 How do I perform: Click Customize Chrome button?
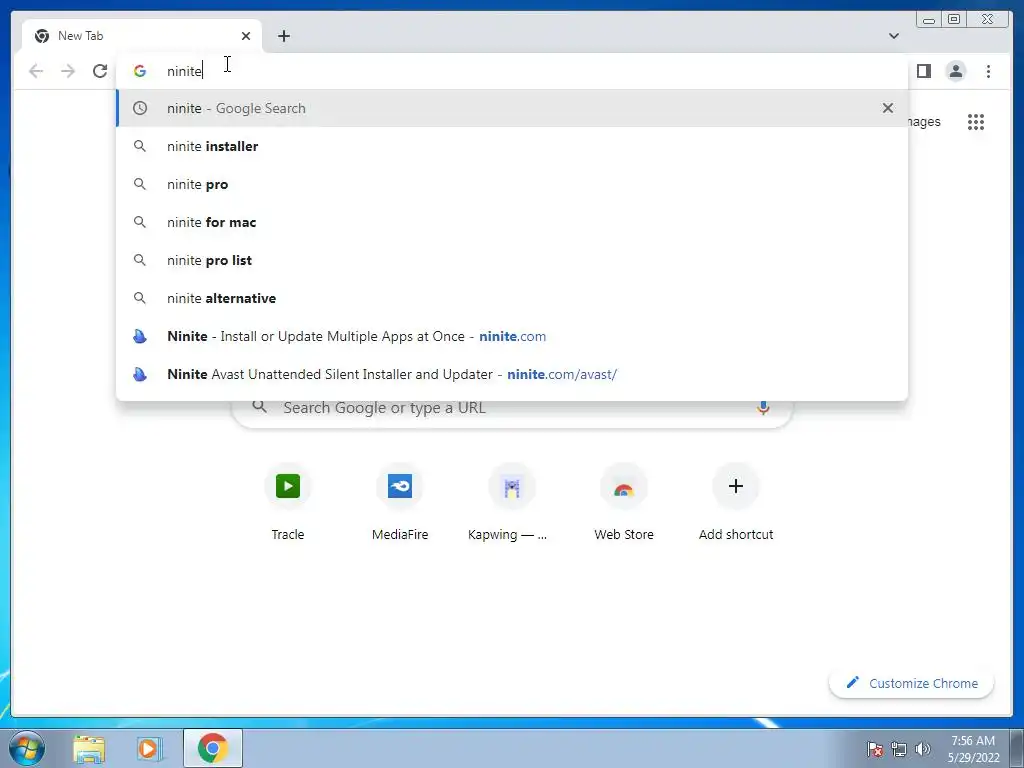[912, 683]
